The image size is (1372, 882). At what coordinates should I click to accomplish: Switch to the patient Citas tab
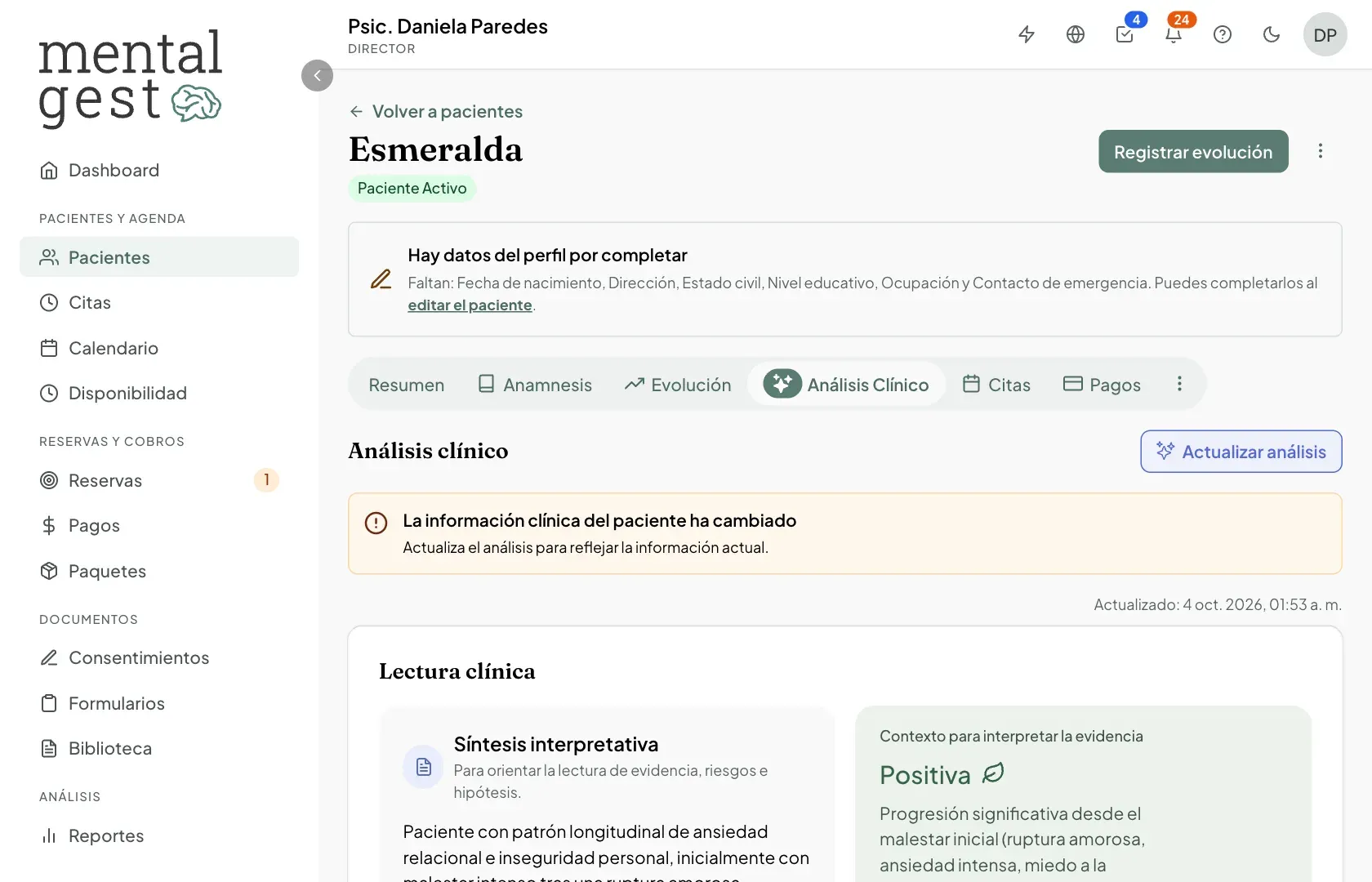(x=996, y=384)
